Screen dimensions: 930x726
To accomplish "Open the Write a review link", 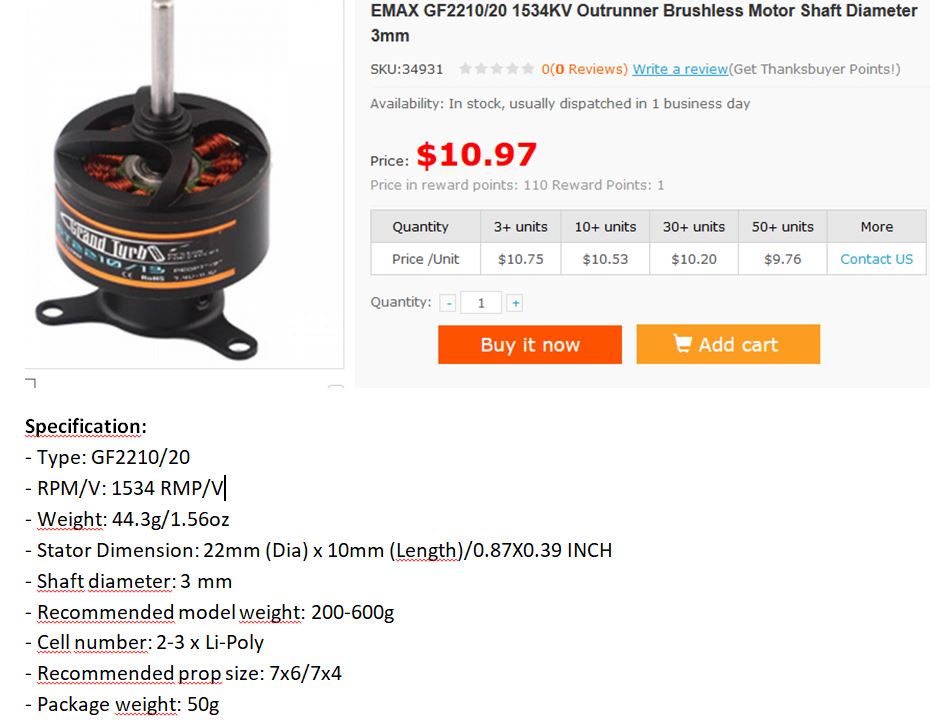I will [680, 69].
